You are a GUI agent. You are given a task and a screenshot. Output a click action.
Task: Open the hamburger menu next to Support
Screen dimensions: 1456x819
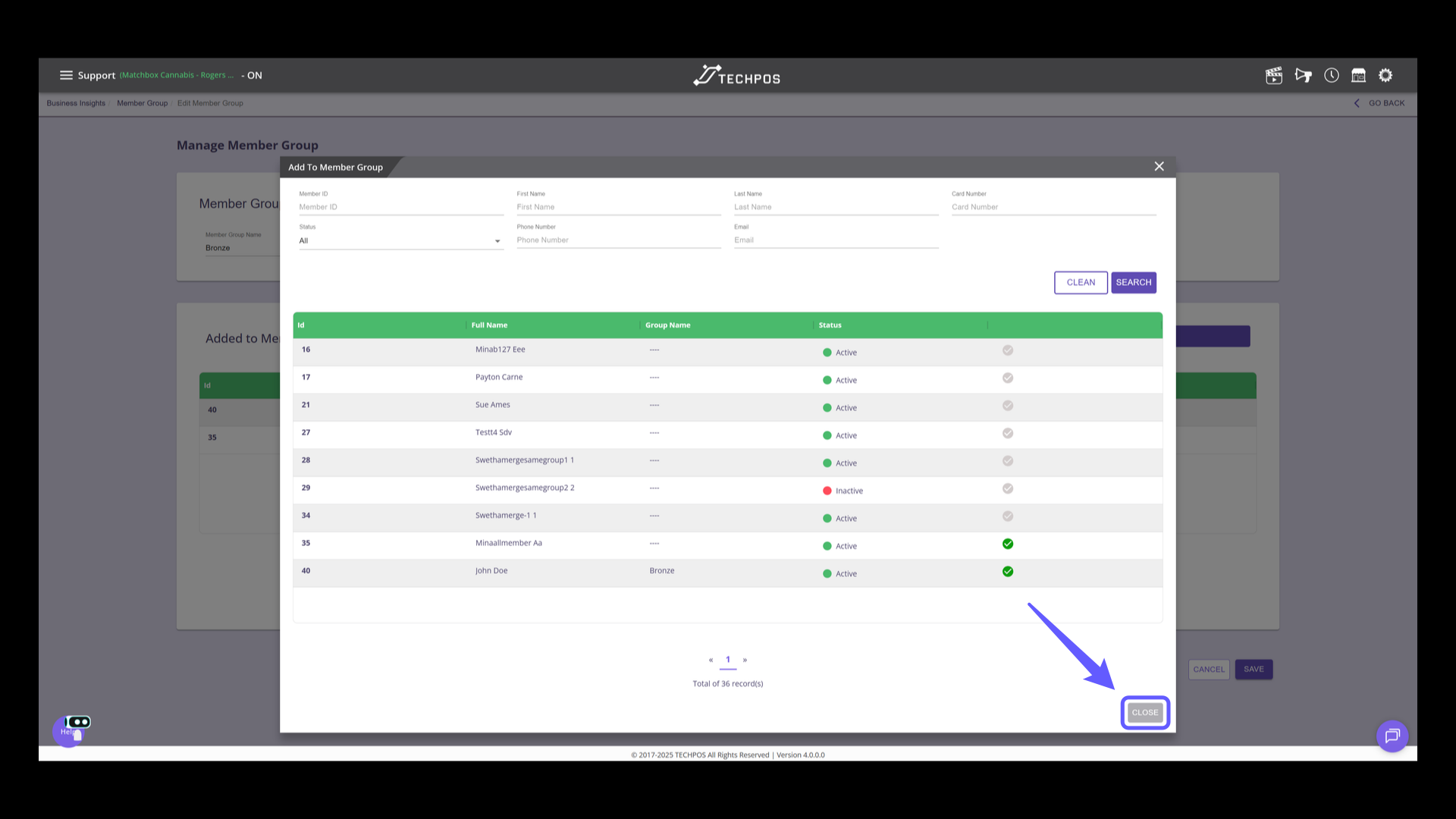click(x=66, y=75)
